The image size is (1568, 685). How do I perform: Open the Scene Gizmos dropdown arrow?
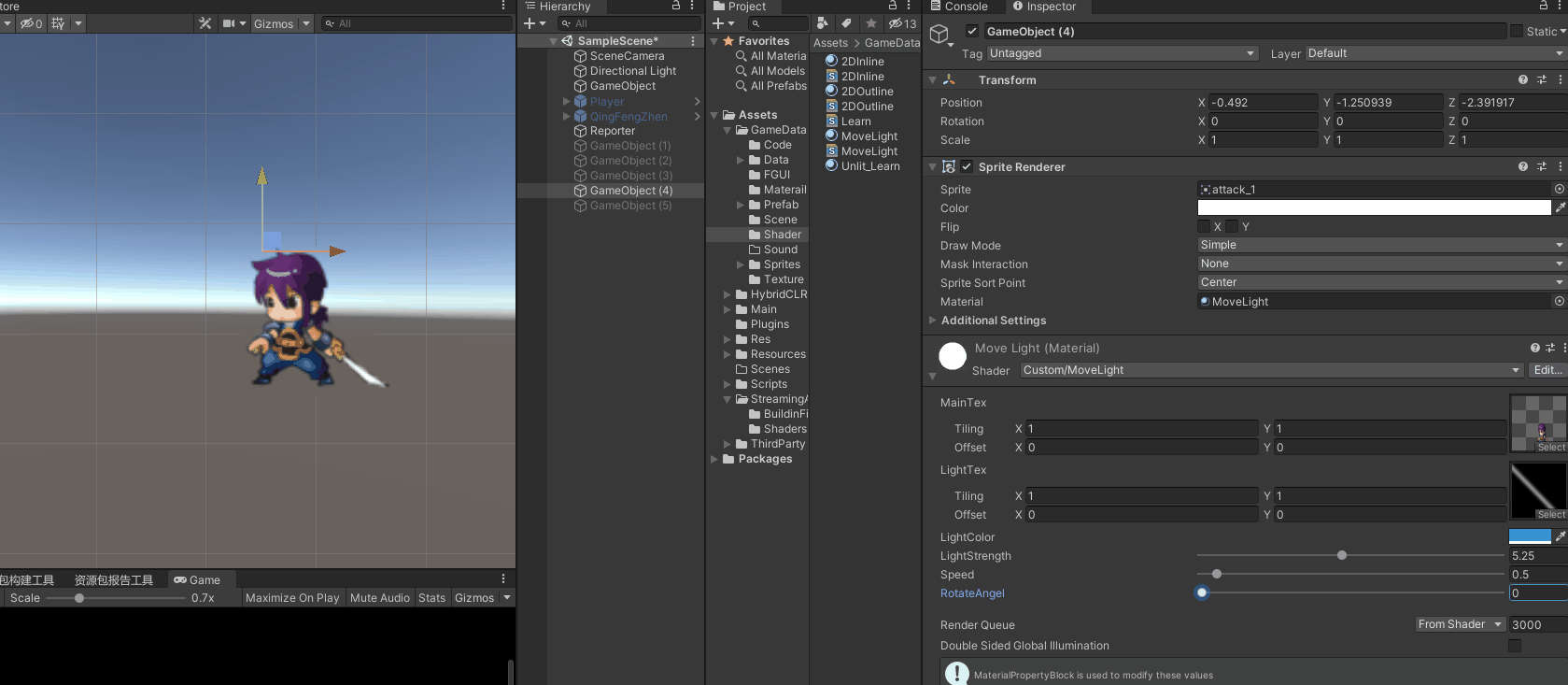(x=305, y=23)
